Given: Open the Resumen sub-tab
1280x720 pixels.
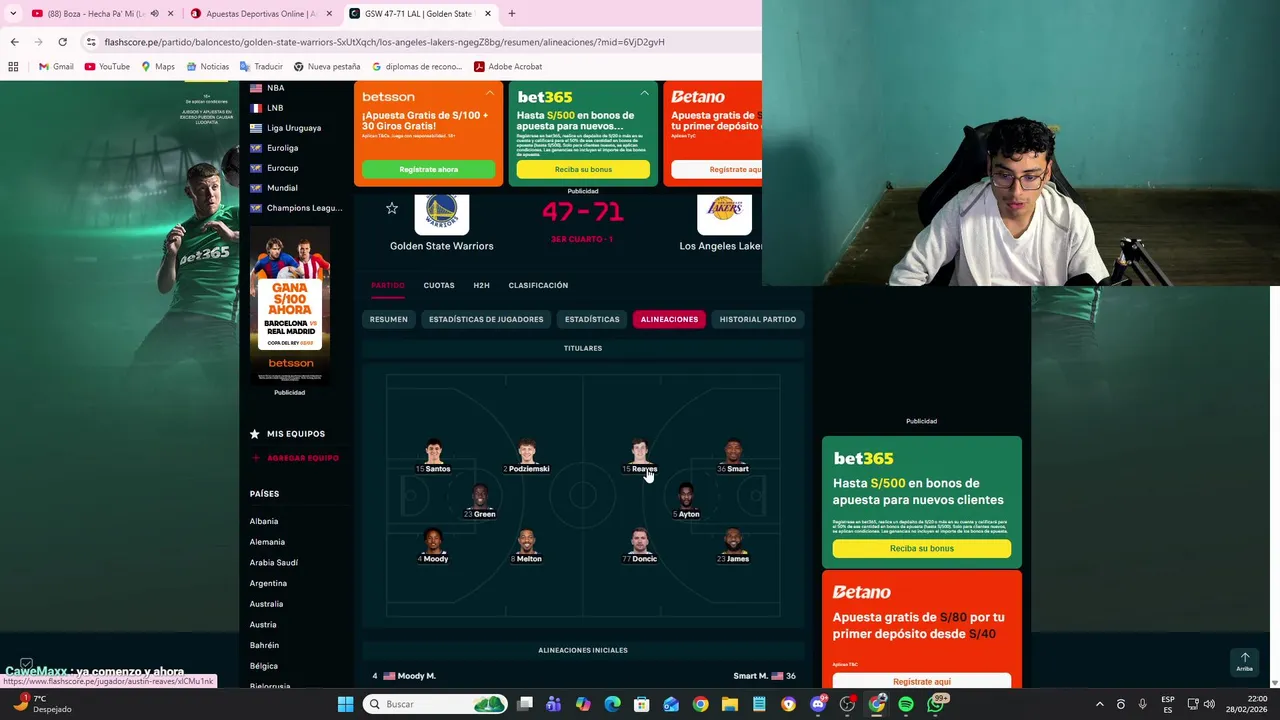Looking at the screenshot, I should (x=389, y=319).
